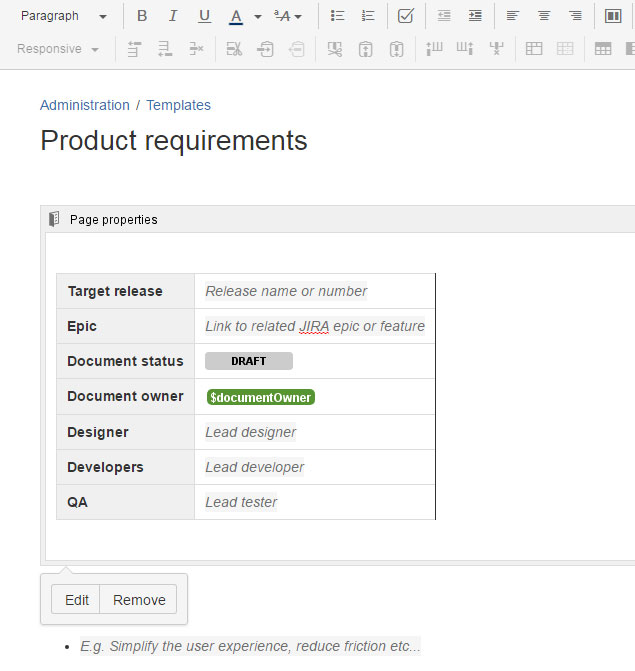The width and height of the screenshot is (635, 671).
Task: Insert a numbered list
Action: coord(368,16)
